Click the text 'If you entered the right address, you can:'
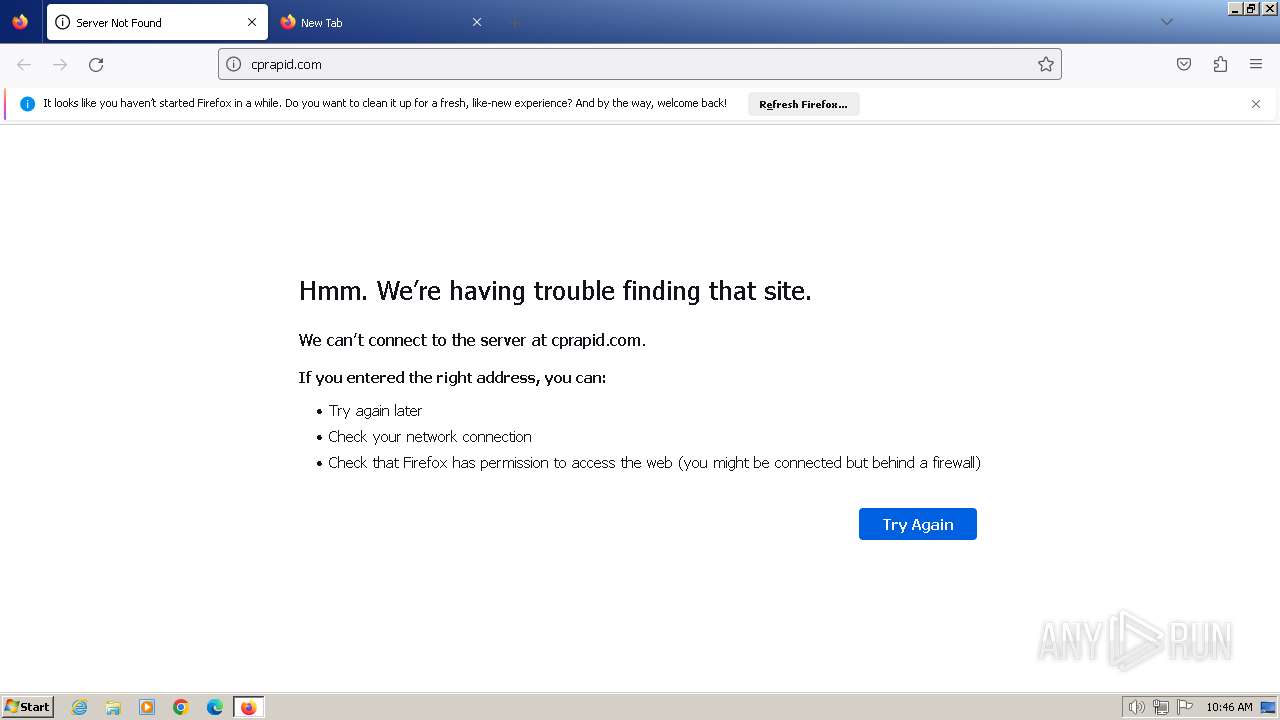1280x720 pixels. click(452, 377)
